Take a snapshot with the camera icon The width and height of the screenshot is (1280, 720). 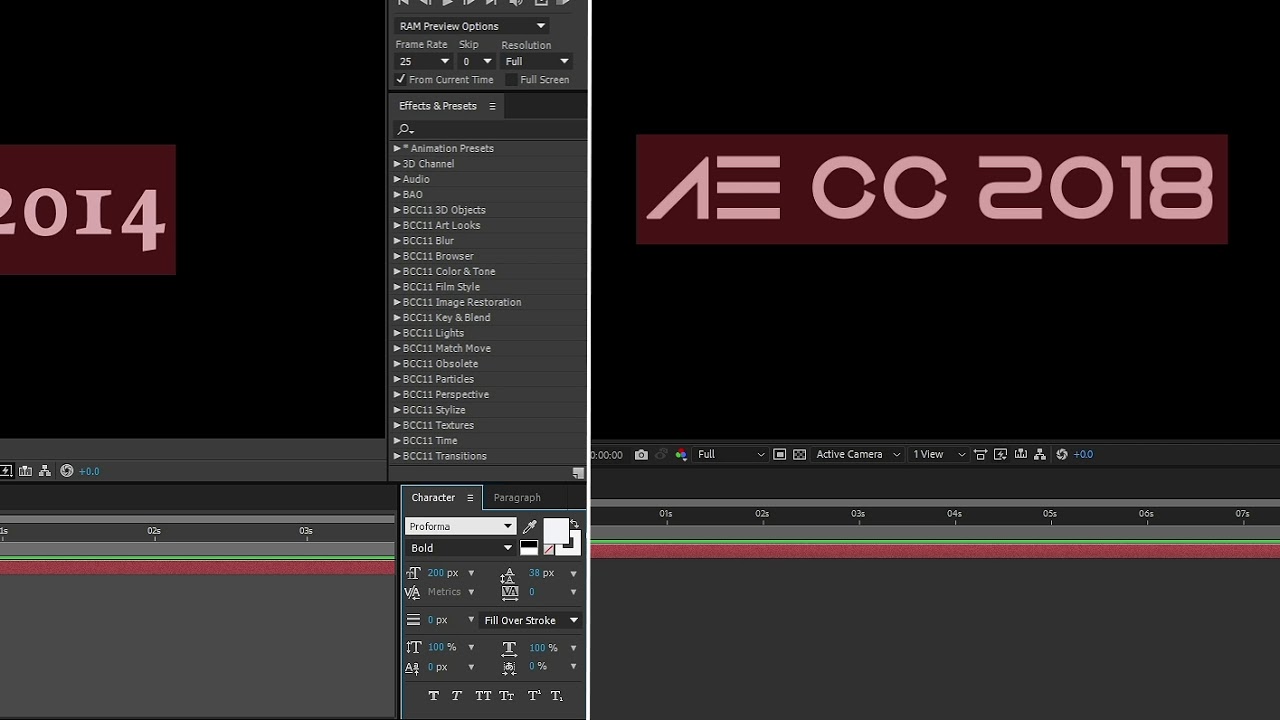click(x=641, y=454)
